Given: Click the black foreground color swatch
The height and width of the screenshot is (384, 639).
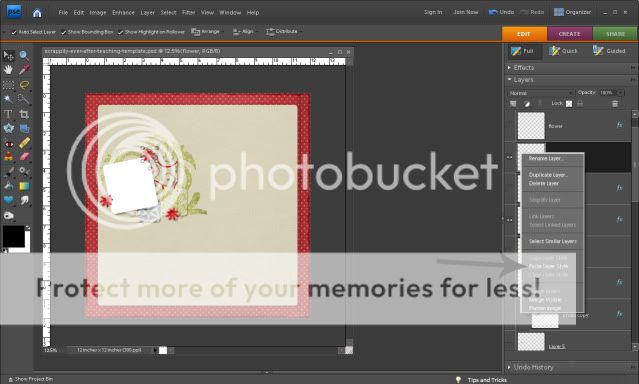Looking at the screenshot, I should click(x=13, y=236).
